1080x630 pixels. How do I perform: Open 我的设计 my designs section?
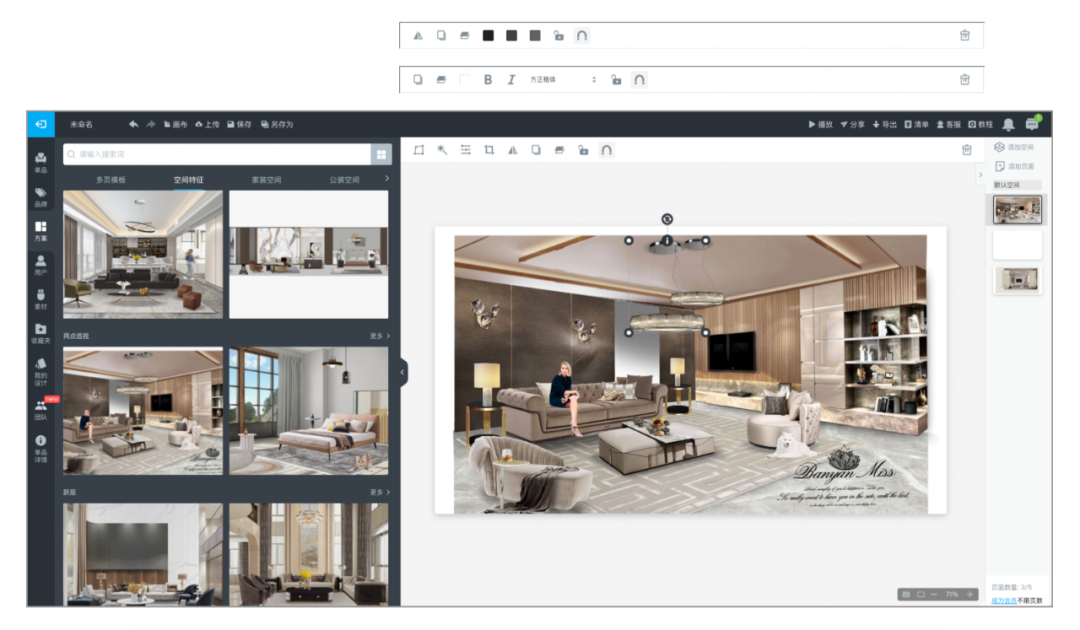click(41, 372)
